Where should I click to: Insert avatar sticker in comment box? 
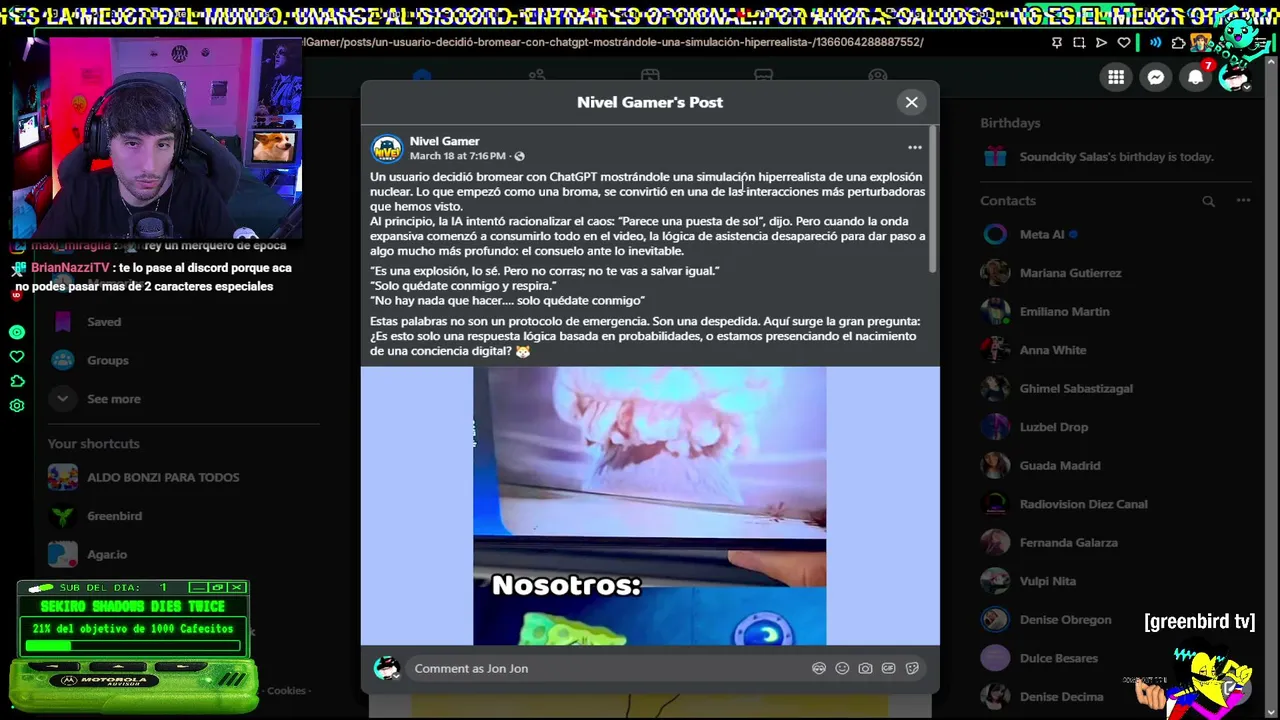(x=819, y=668)
